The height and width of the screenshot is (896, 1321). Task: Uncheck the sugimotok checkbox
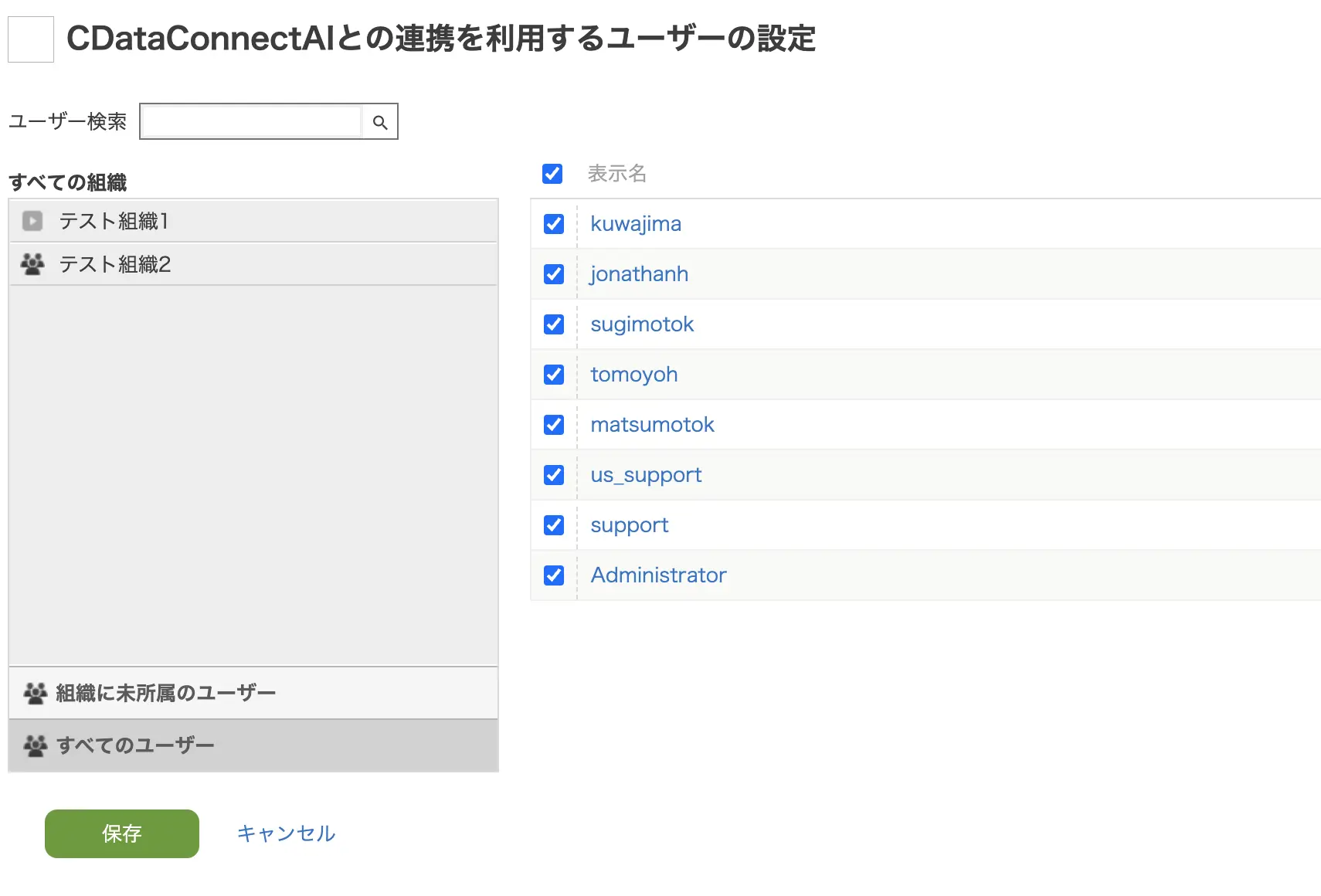click(x=554, y=324)
